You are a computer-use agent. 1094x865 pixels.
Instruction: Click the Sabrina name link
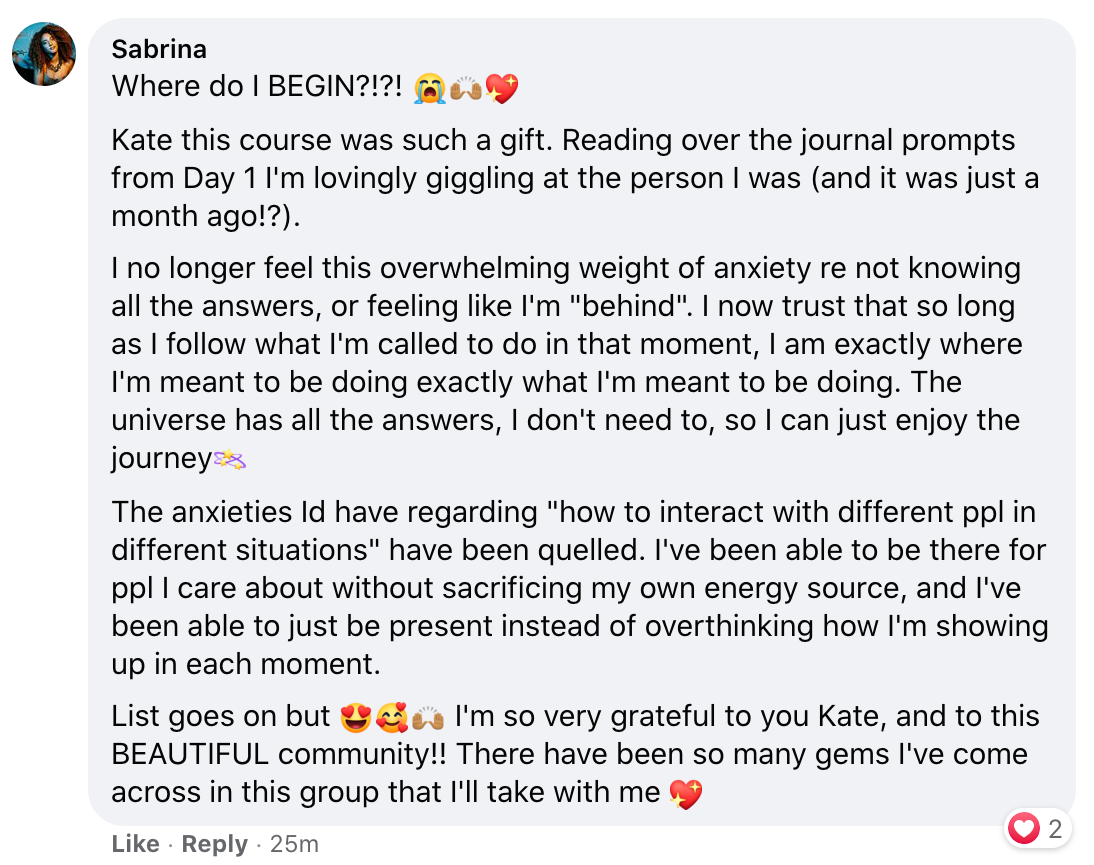[159, 50]
